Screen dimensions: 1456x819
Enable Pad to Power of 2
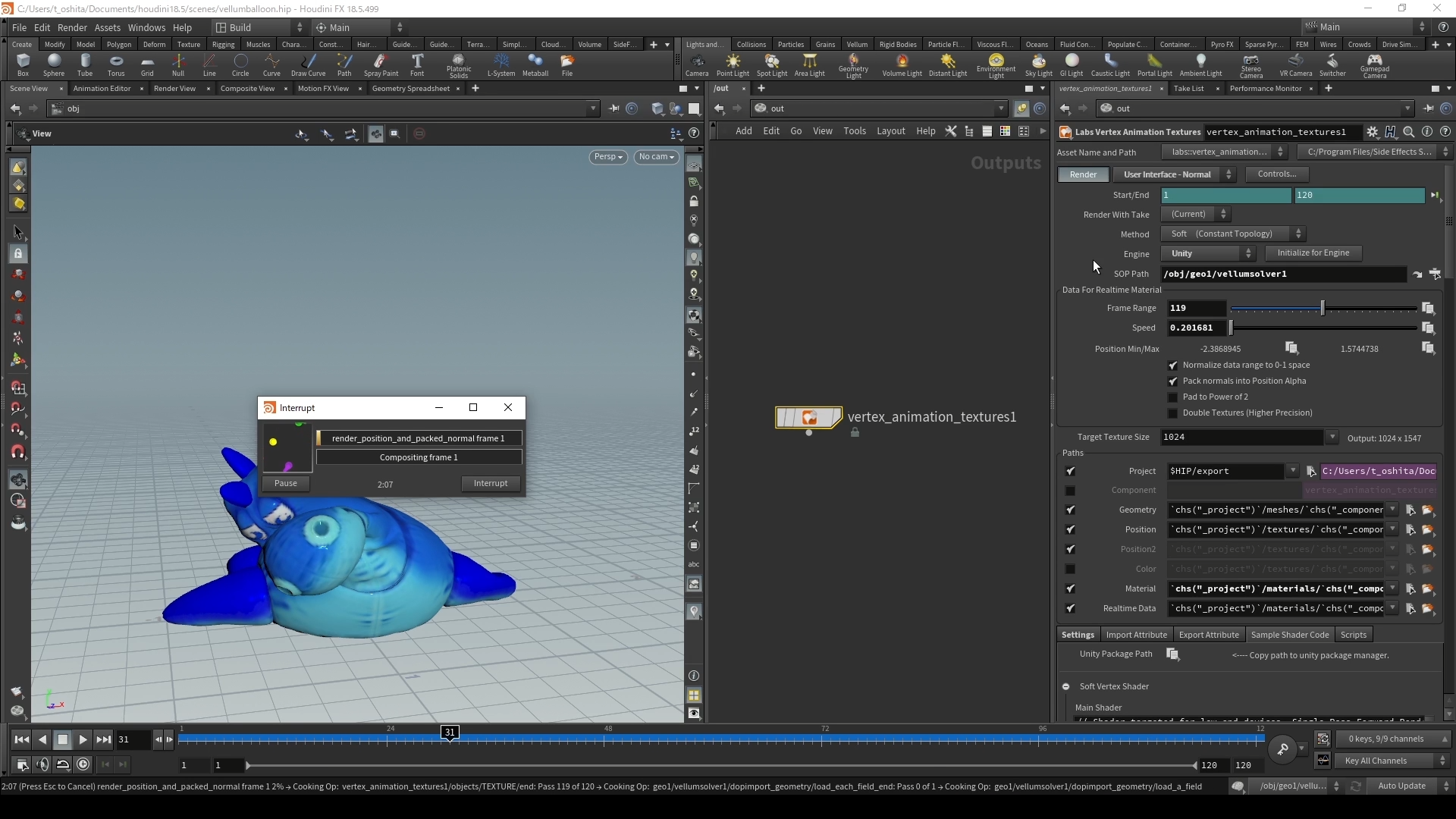coord(1173,397)
